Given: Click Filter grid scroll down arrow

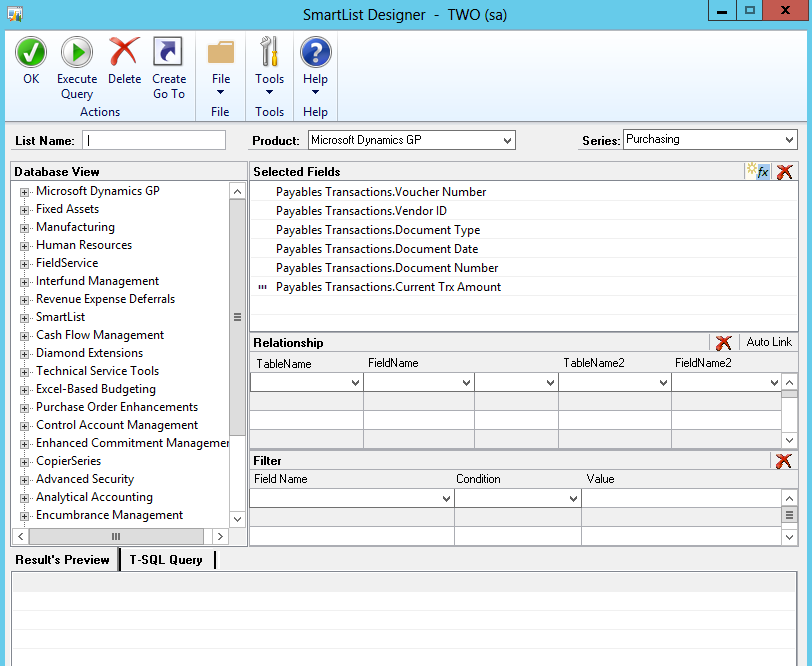Looking at the screenshot, I should [789, 537].
